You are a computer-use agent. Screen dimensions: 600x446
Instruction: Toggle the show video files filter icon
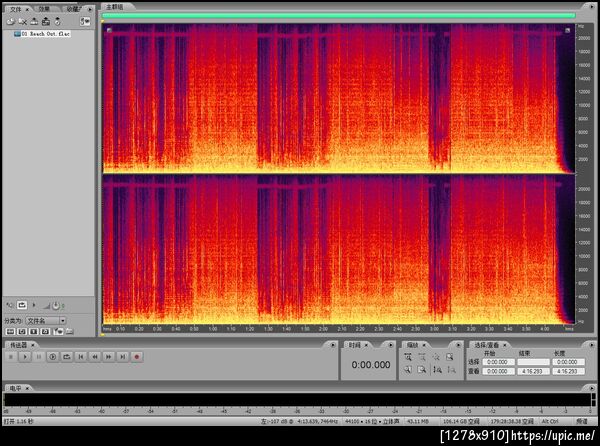tap(34, 332)
